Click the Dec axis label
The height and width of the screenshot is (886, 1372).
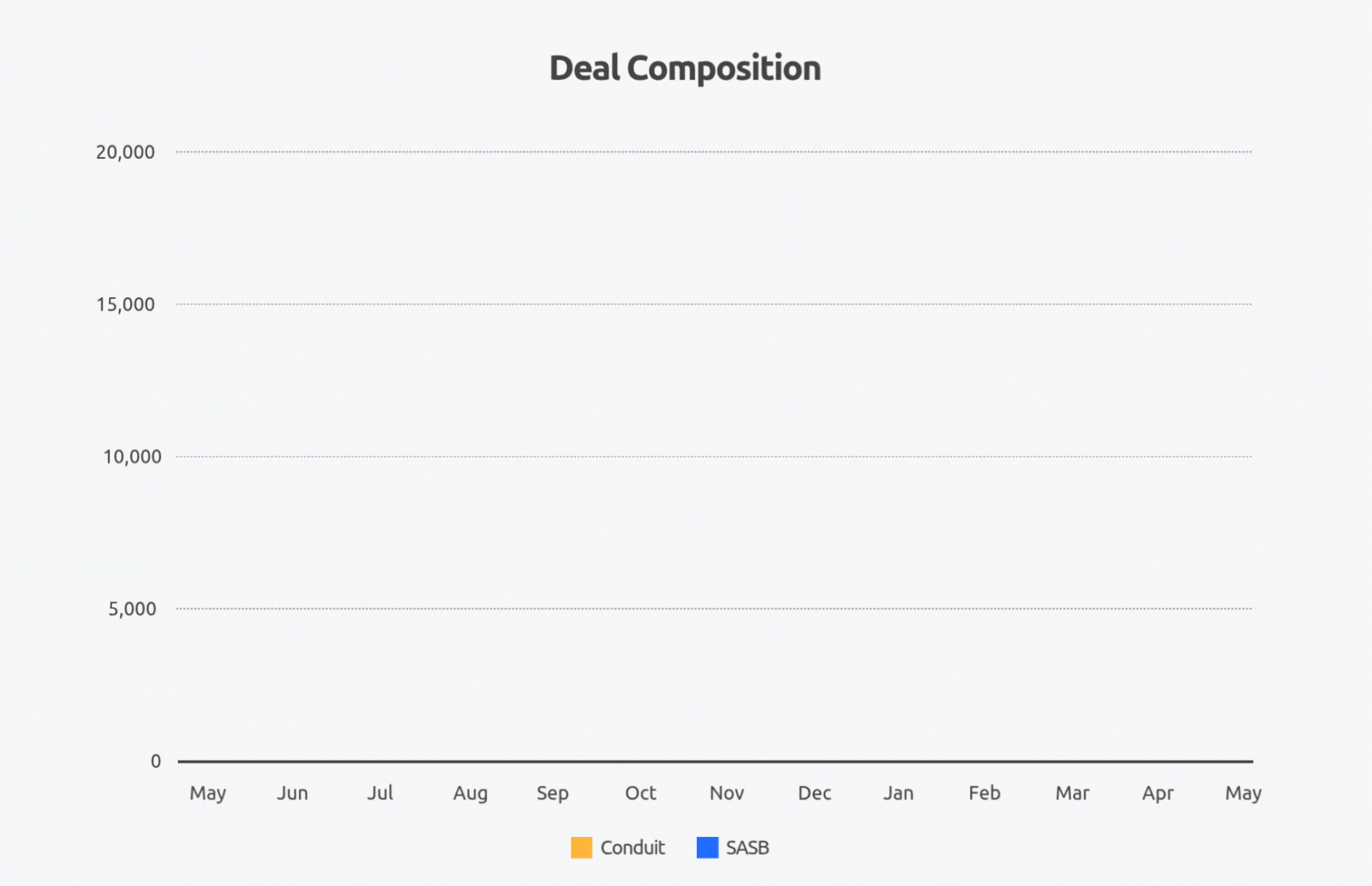coord(815,793)
